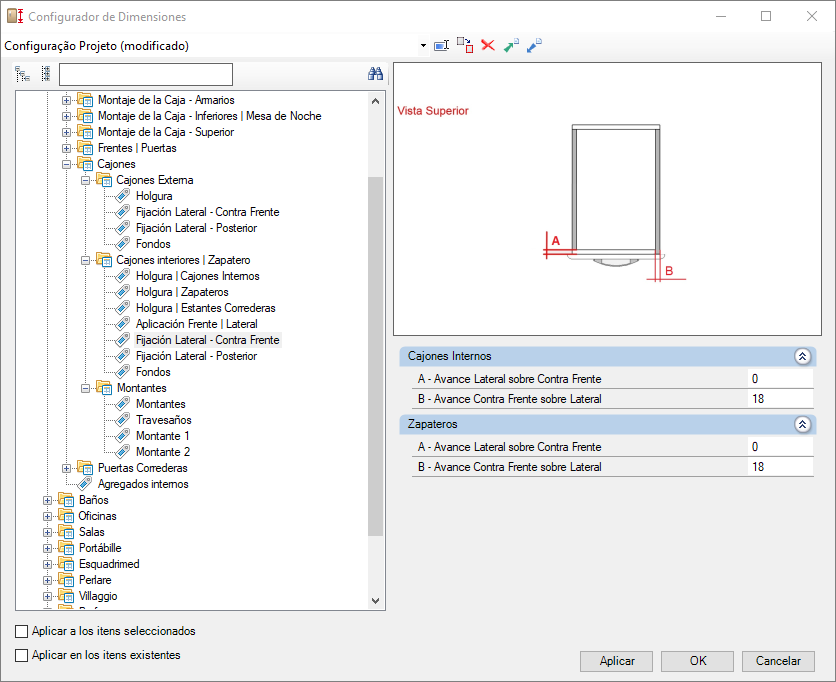Screen dimensions: 836x682
Task: Expand the Portábille node
Action: pos(47,548)
